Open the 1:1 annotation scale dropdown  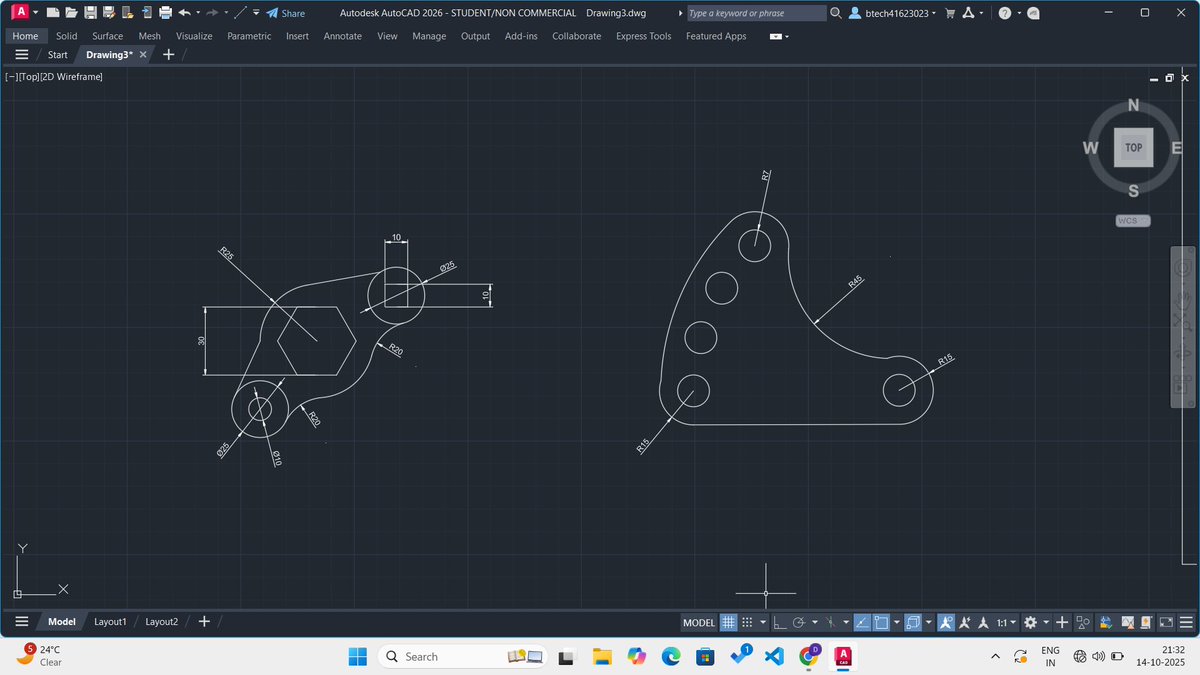pyautogui.click(x=1005, y=622)
